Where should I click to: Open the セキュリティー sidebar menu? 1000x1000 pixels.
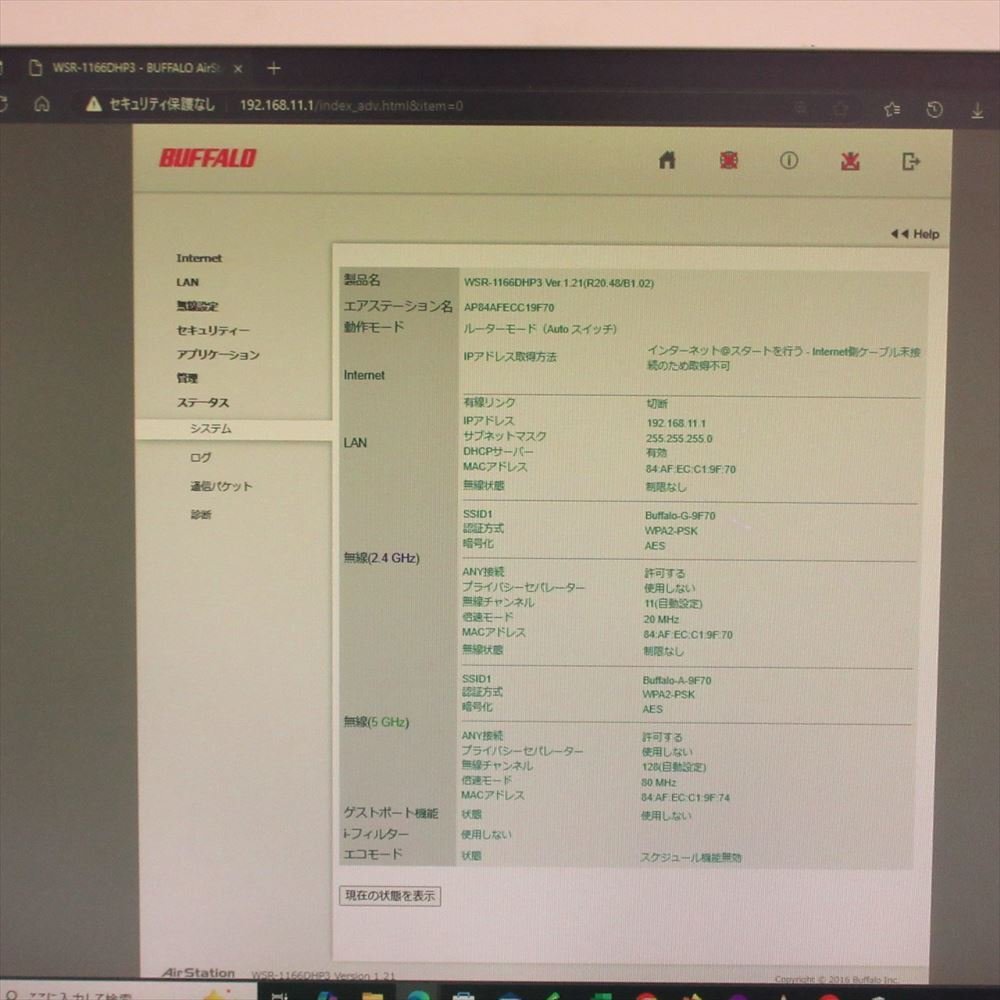[x=212, y=330]
